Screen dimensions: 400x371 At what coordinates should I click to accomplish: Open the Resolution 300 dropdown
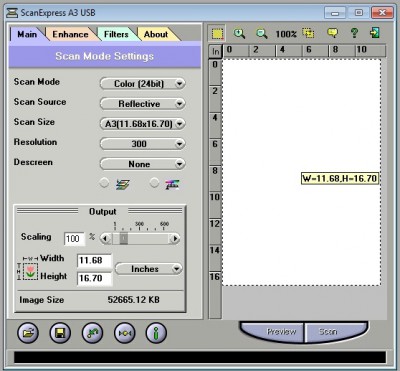[143, 144]
